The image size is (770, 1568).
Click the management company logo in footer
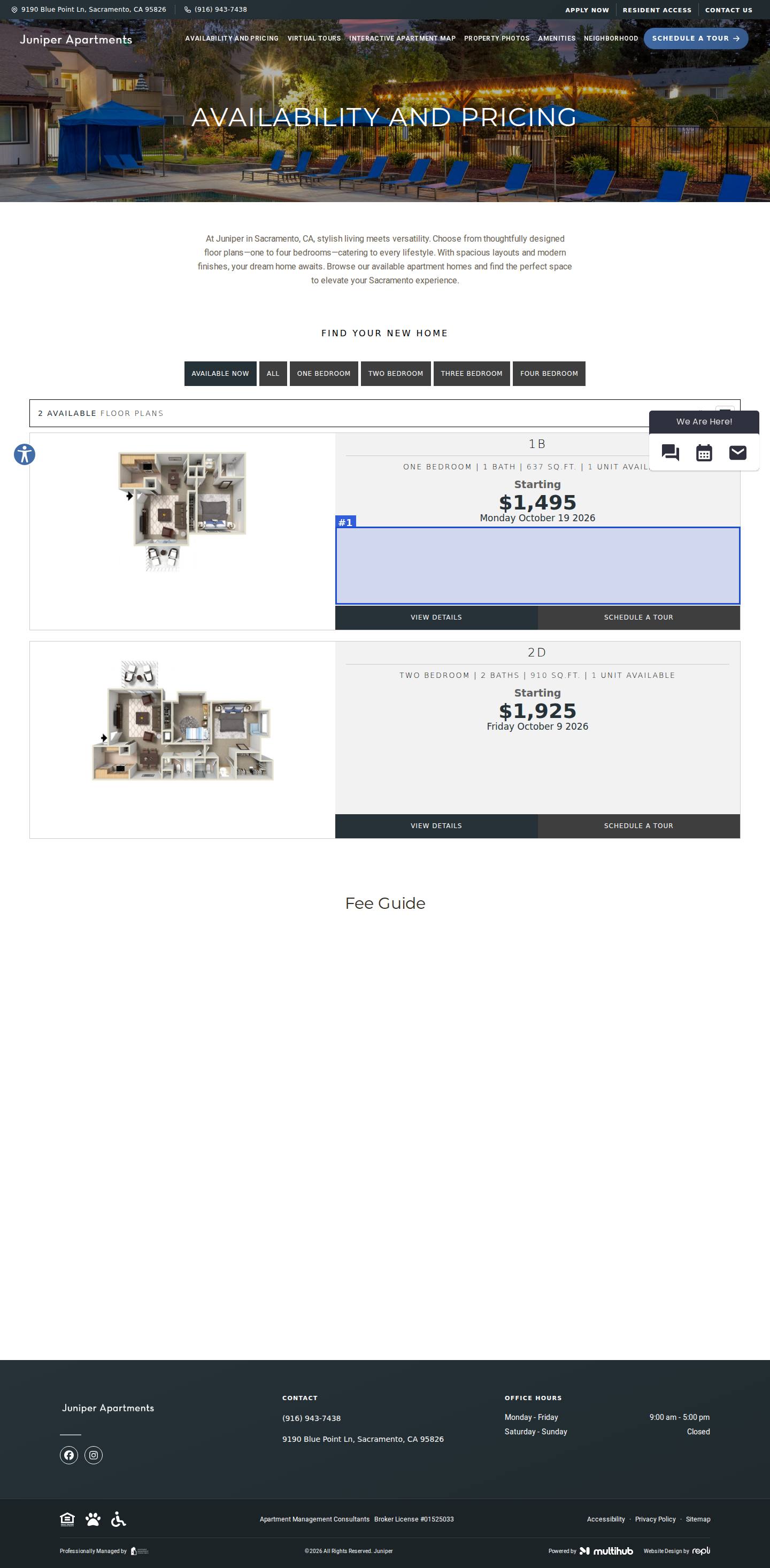(x=140, y=1551)
